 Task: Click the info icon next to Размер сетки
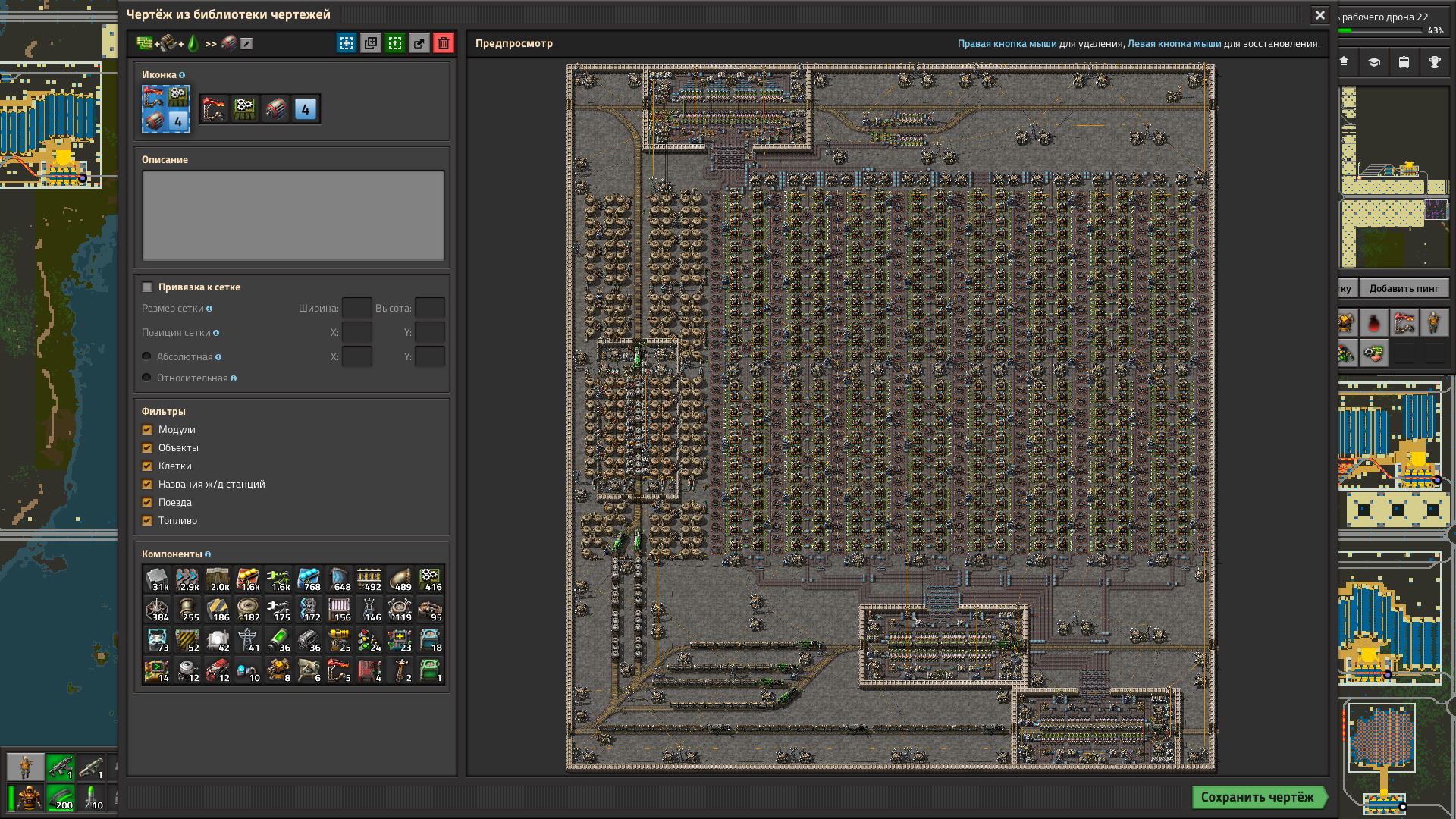click(209, 309)
